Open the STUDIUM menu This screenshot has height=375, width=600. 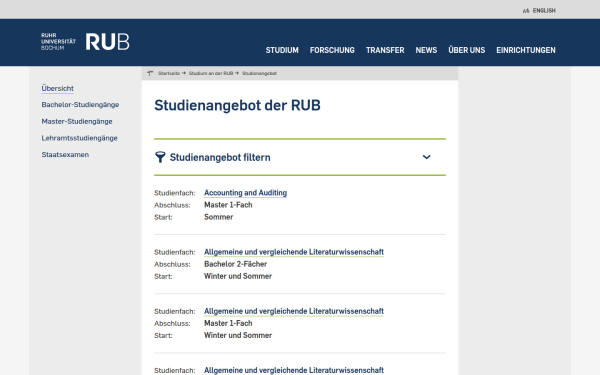coord(282,50)
